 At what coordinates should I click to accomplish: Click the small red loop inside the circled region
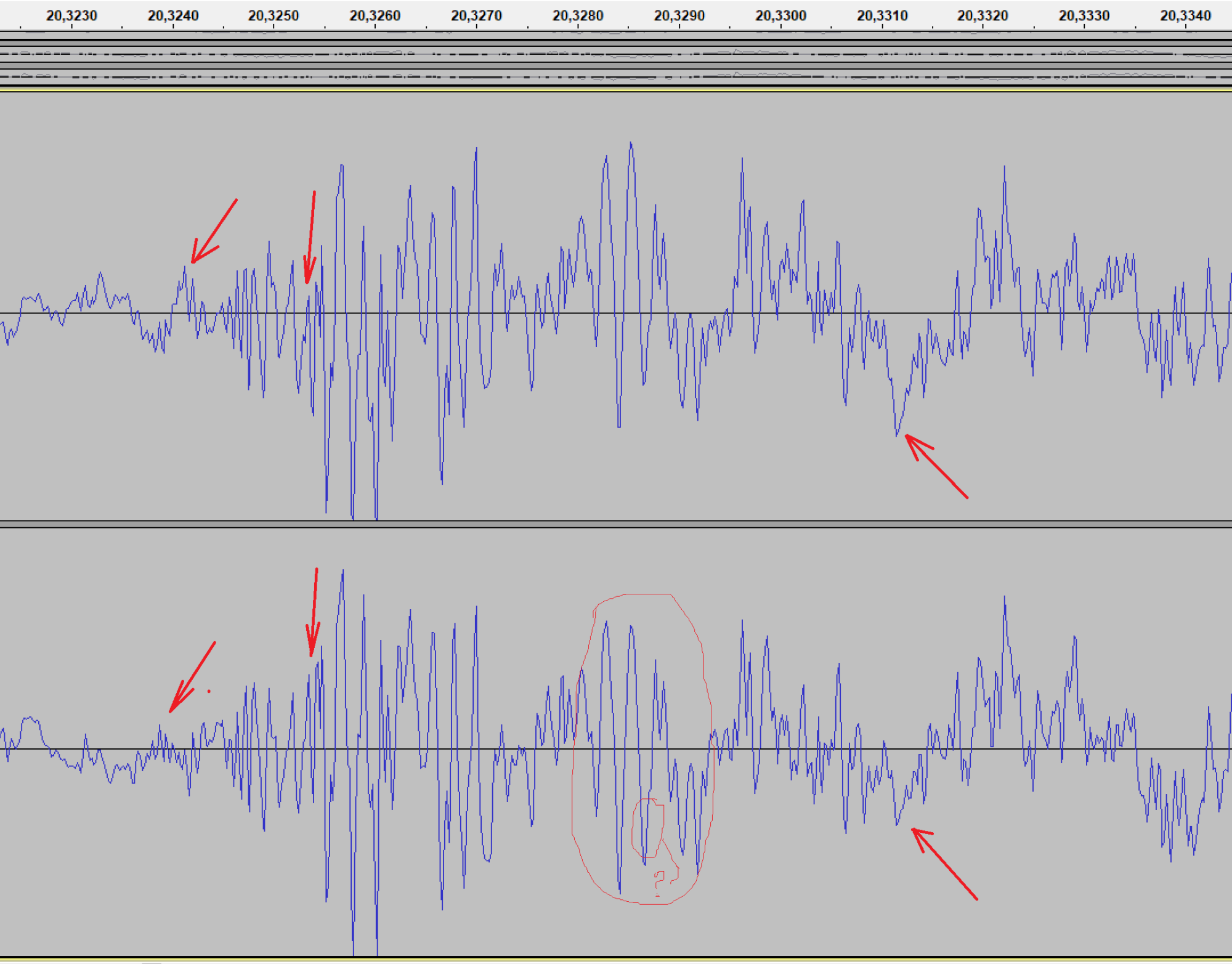647,827
